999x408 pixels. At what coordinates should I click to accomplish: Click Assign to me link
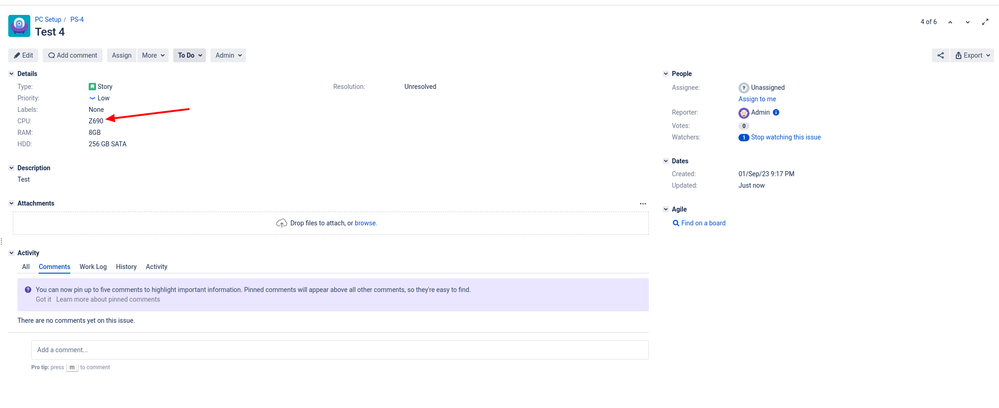click(x=758, y=99)
